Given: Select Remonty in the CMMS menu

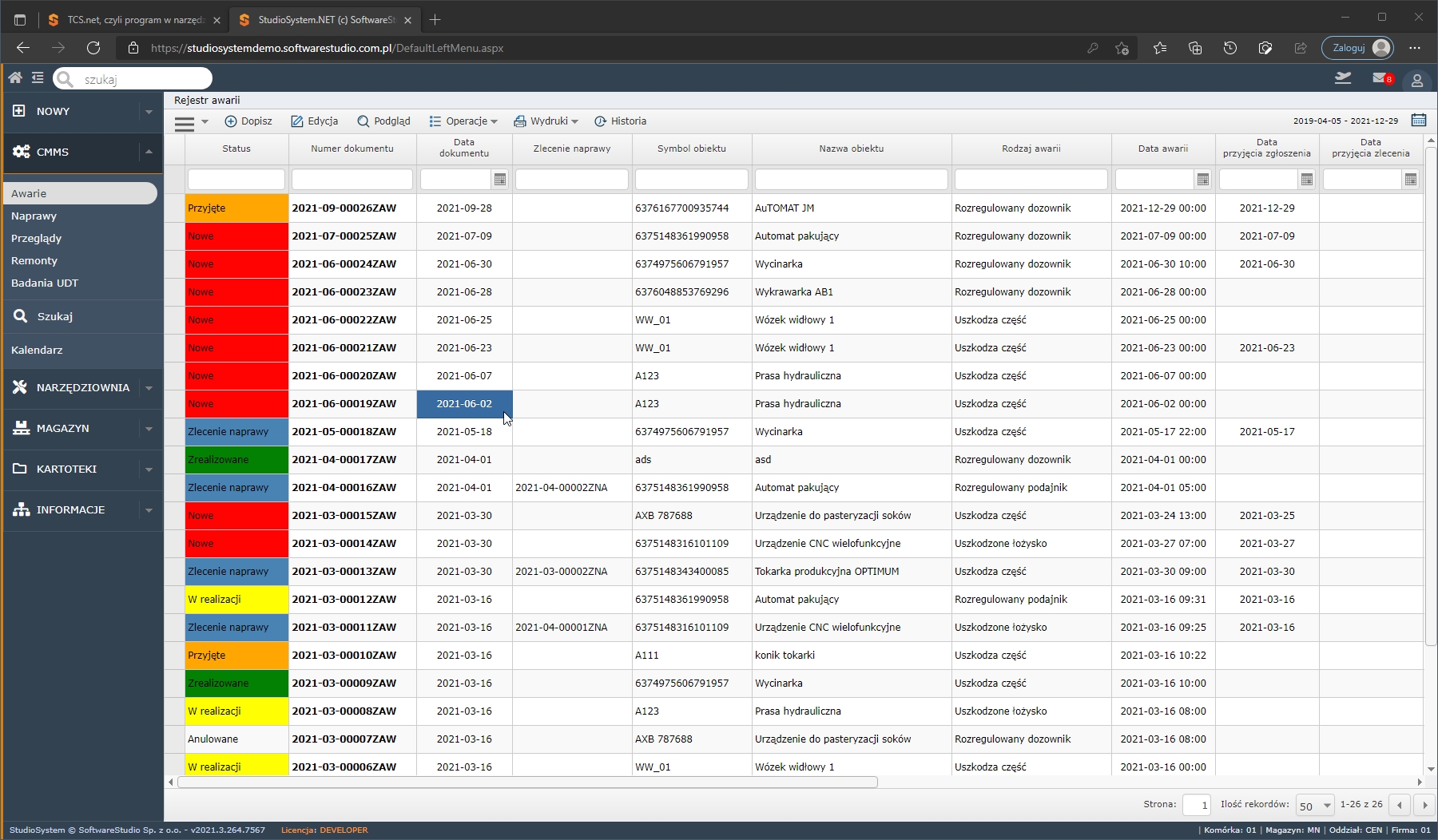Looking at the screenshot, I should (34, 260).
